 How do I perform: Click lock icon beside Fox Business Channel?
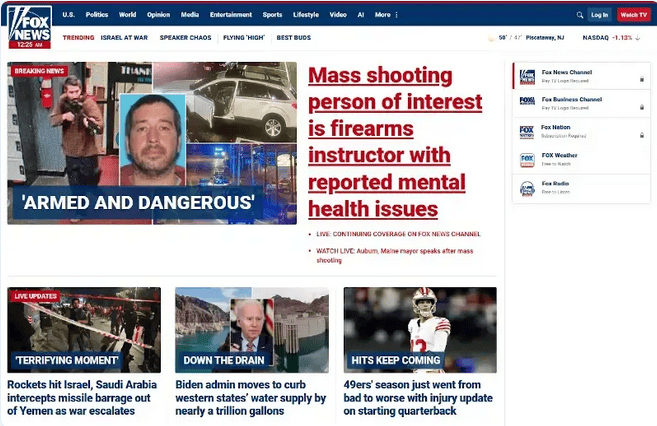[641, 107]
